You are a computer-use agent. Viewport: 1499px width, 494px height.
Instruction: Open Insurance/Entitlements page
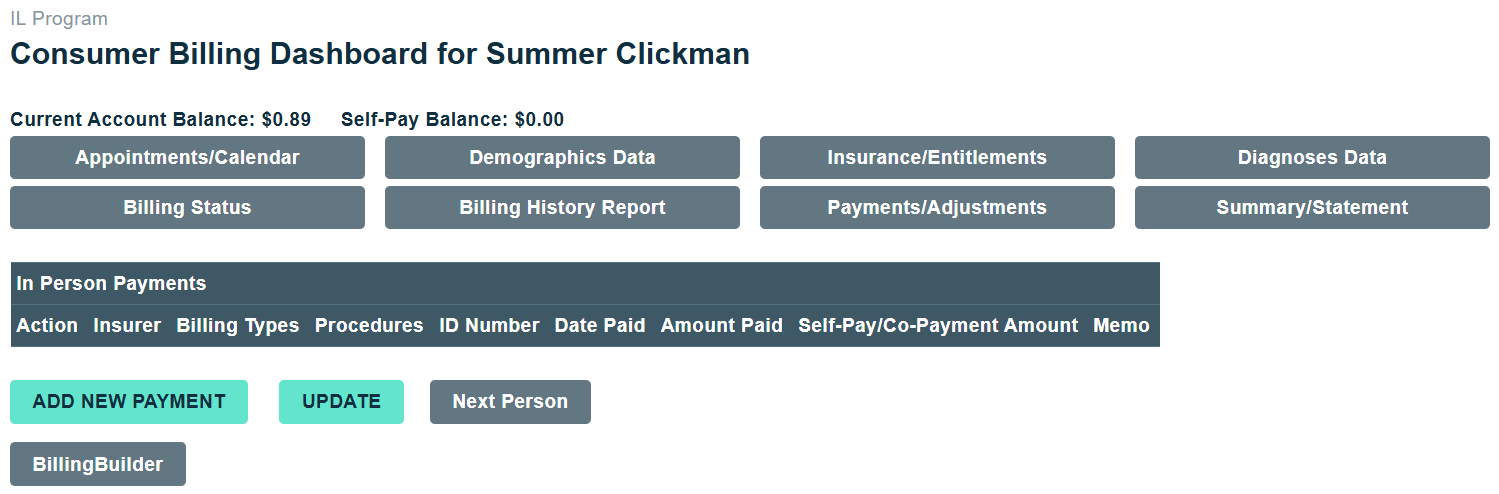coord(937,158)
